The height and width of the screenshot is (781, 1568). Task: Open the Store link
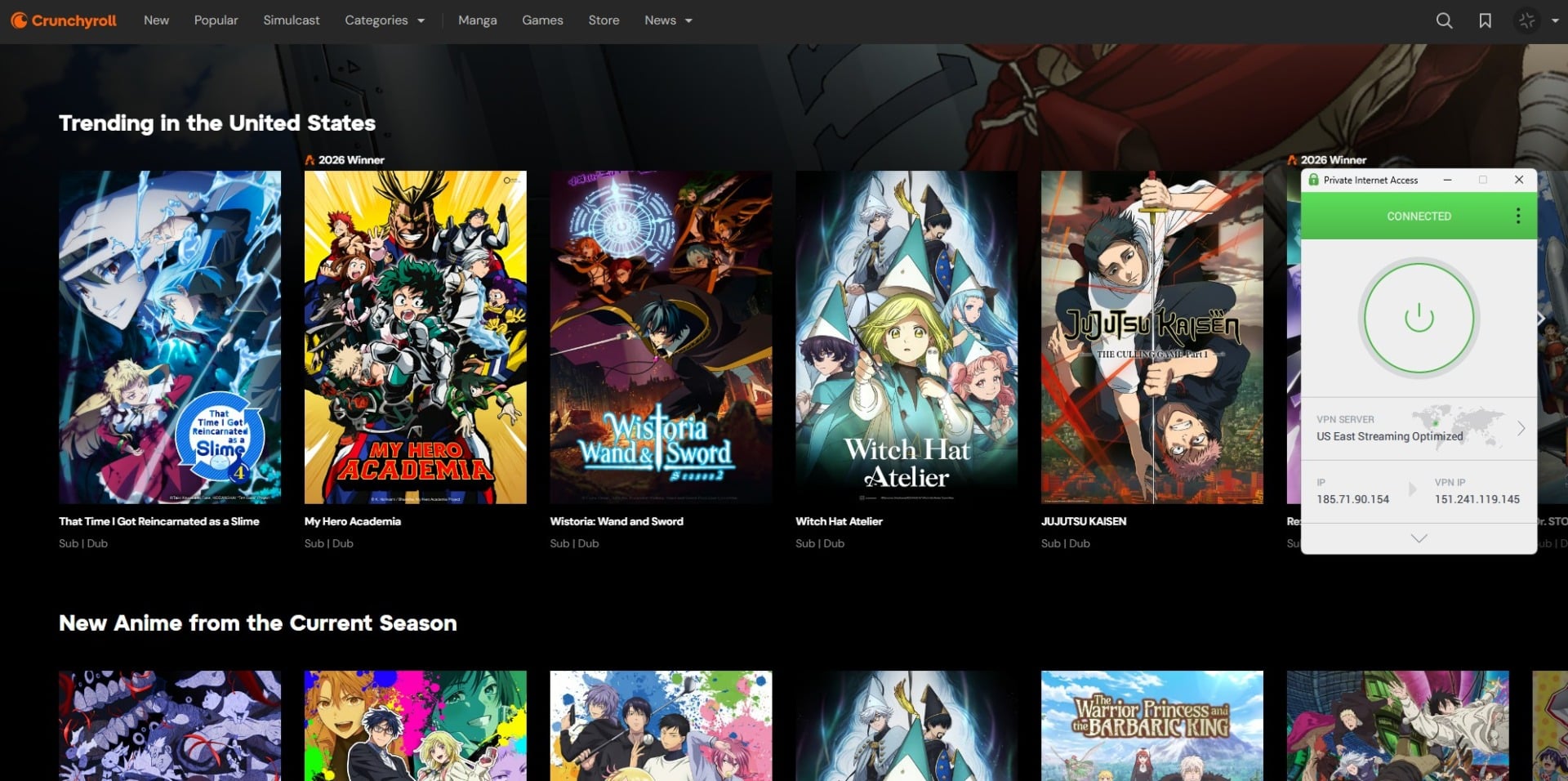coord(604,20)
